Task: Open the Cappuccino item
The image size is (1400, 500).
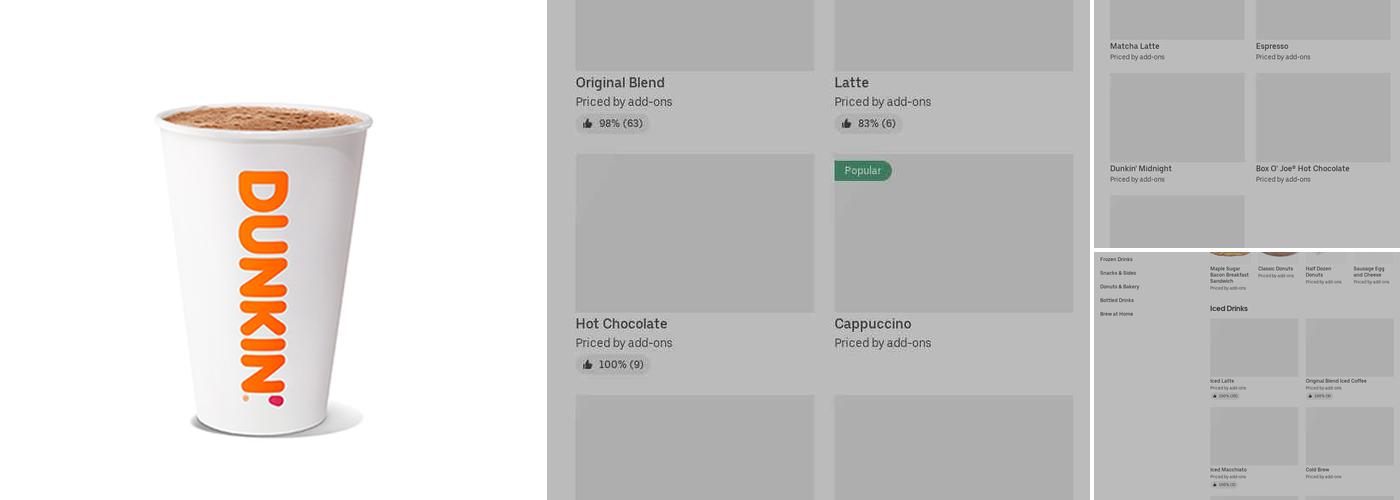Action: 953,240
